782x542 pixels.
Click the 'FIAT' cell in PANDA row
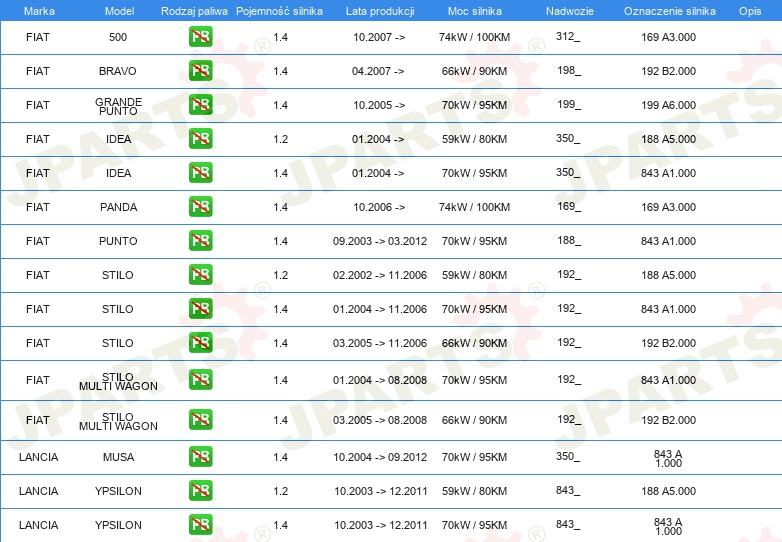[38, 207]
